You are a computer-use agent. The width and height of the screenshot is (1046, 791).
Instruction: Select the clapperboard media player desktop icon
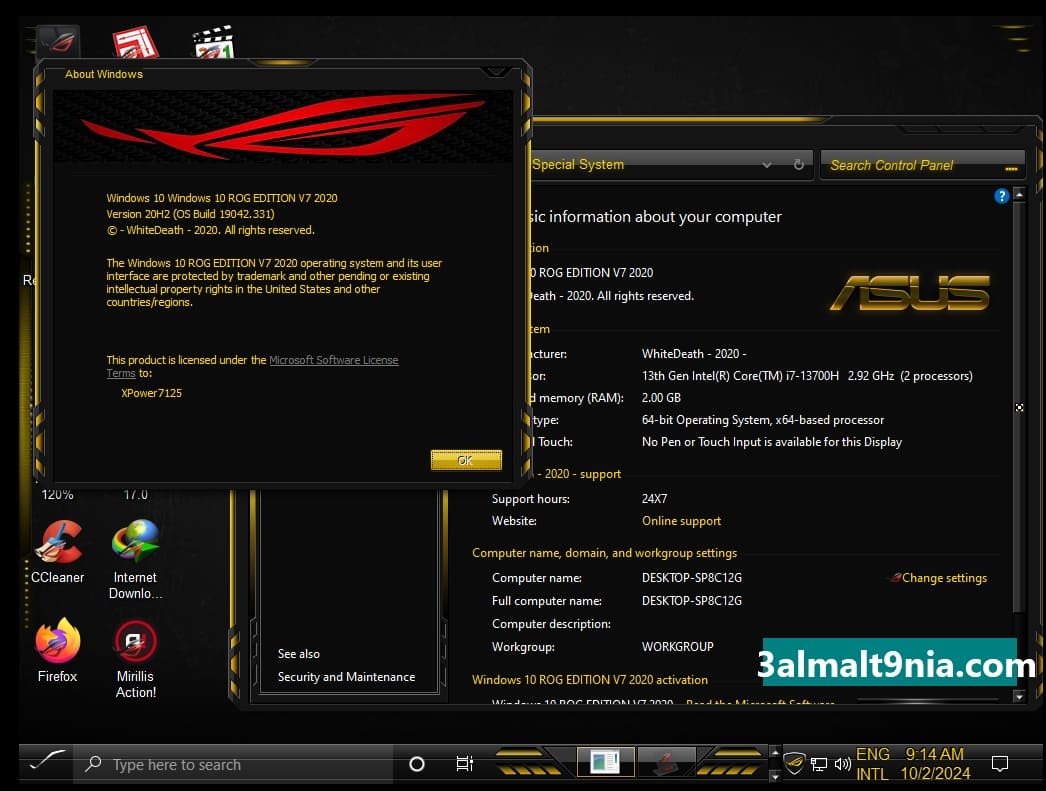[213, 42]
